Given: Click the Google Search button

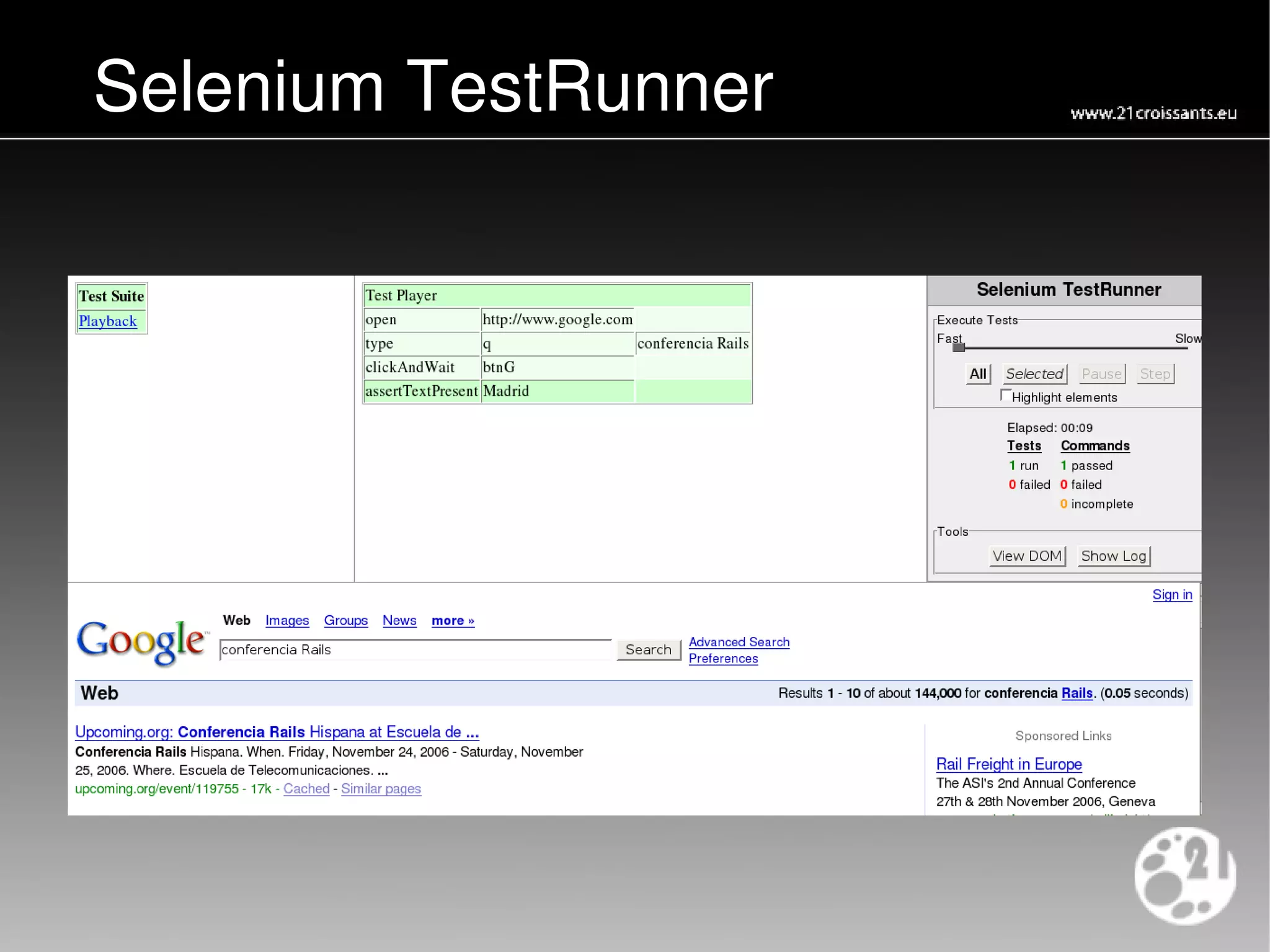Looking at the screenshot, I should (649, 649).
